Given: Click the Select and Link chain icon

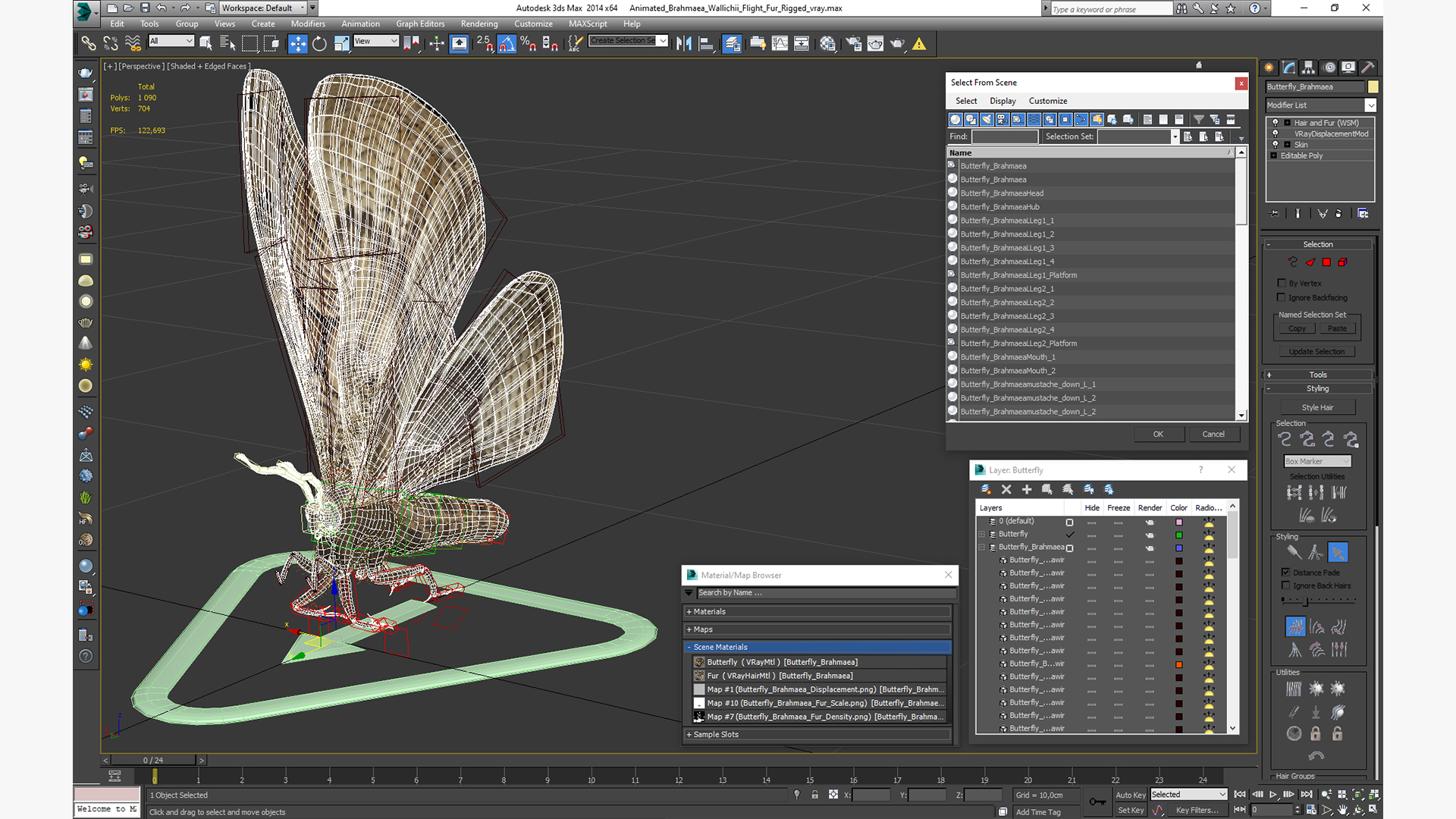Looking at the screenshot, I should click(89, 44).
